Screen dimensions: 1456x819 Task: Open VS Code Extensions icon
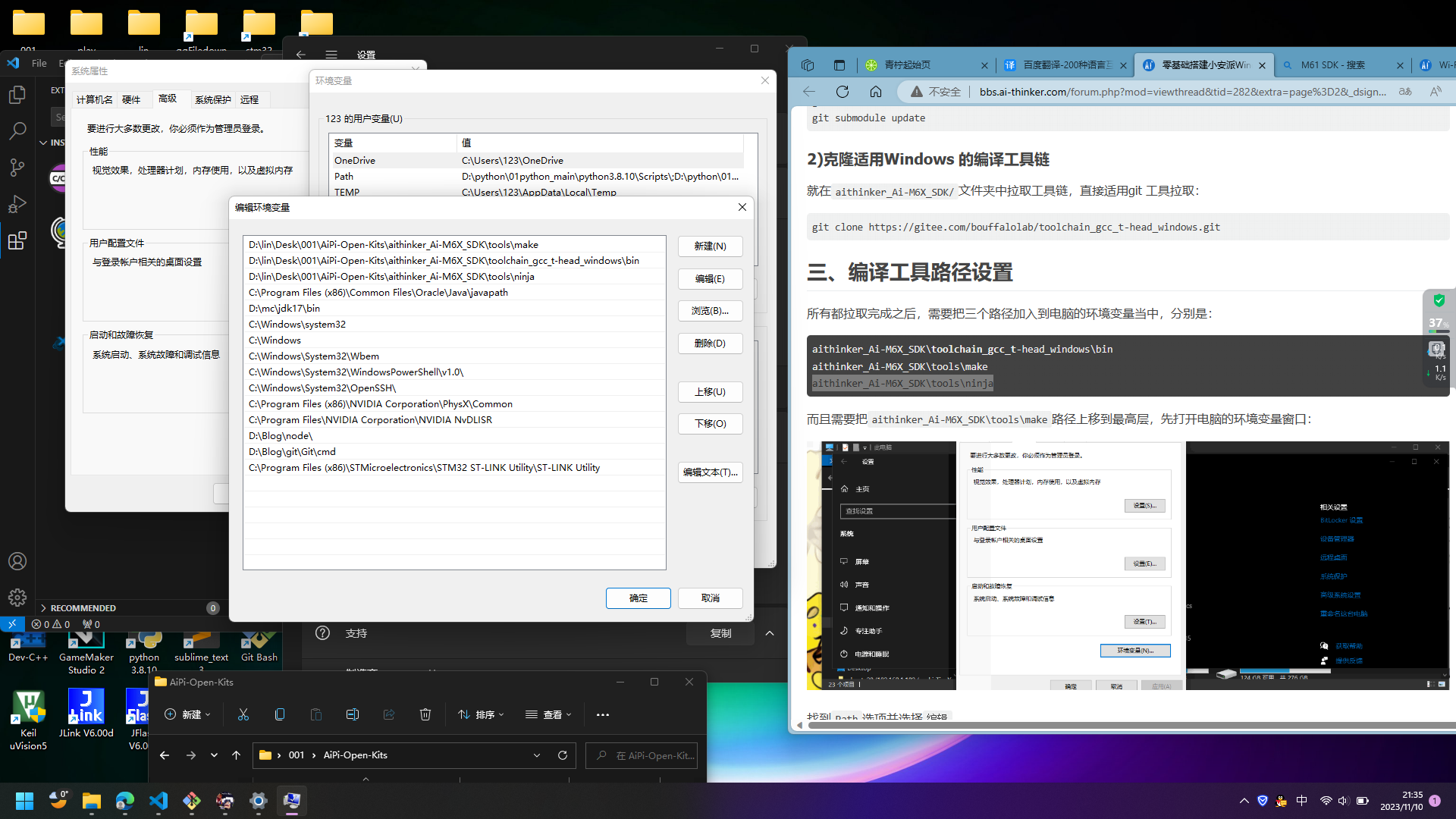tap(17, 241)
